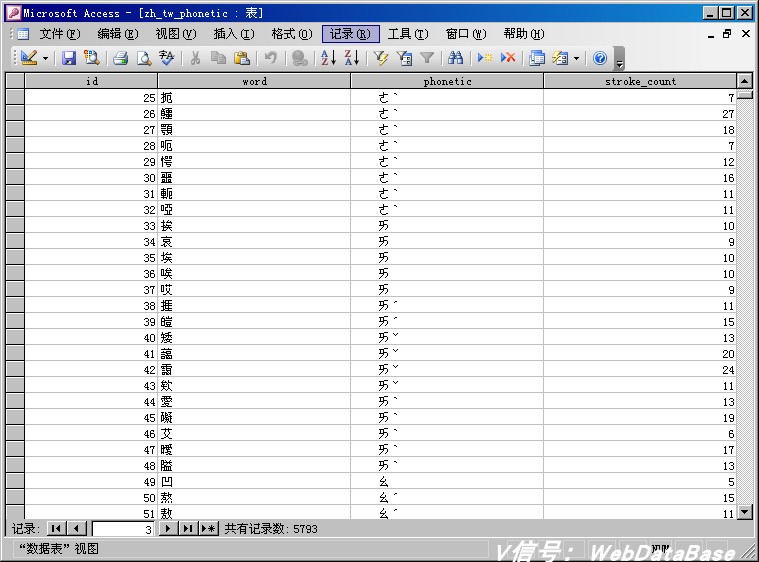The height and width of the screenshot is (562, 759).
Task: Select the row selector for id 33
Action: tap(15, 225)
